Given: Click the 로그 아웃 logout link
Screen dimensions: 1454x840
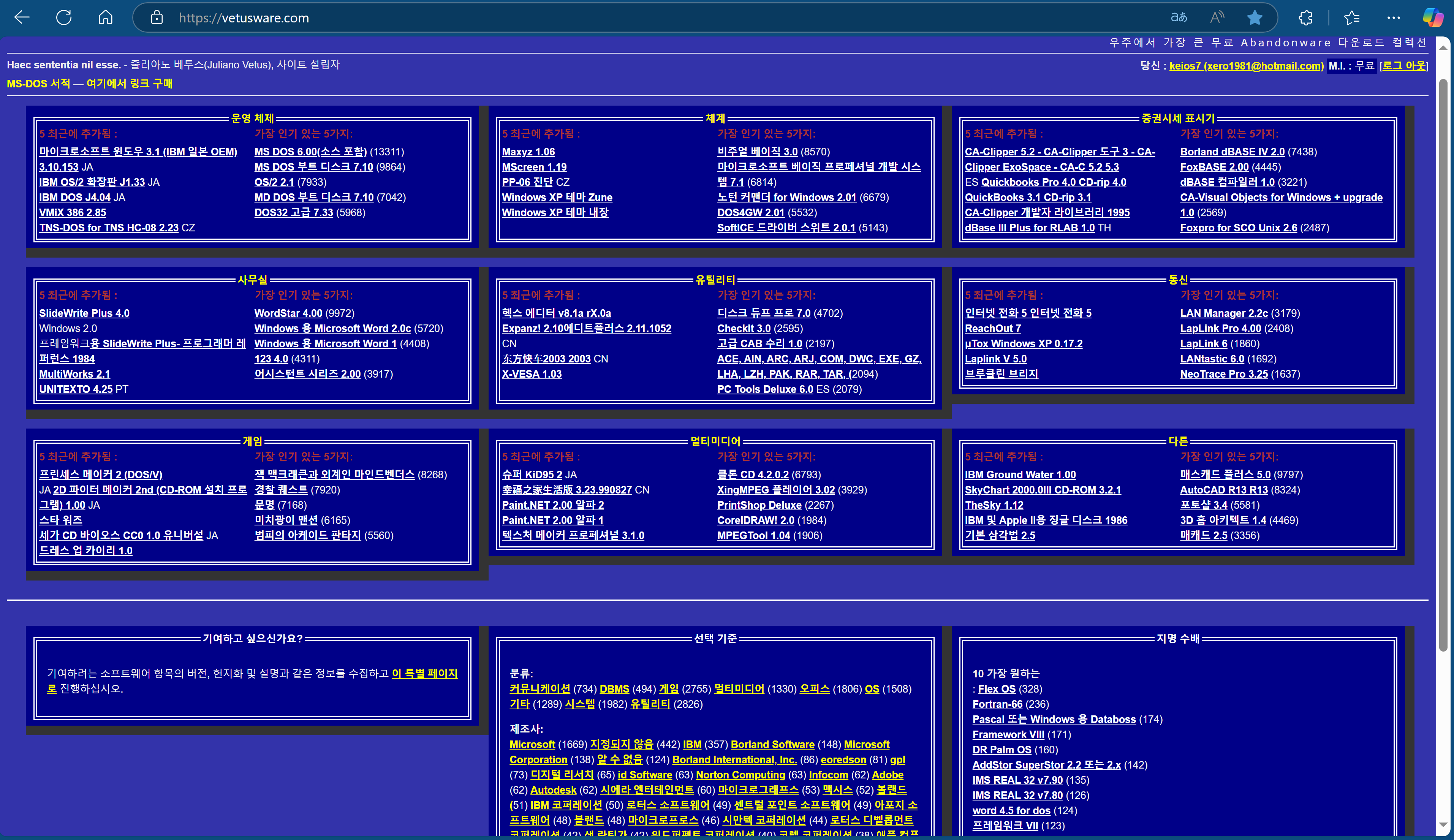Looking at the screenshot, I should 1404,66.
